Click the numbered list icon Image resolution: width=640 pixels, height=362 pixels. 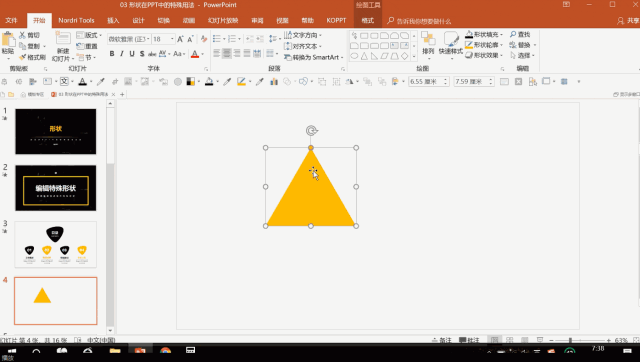coord(231,39)
